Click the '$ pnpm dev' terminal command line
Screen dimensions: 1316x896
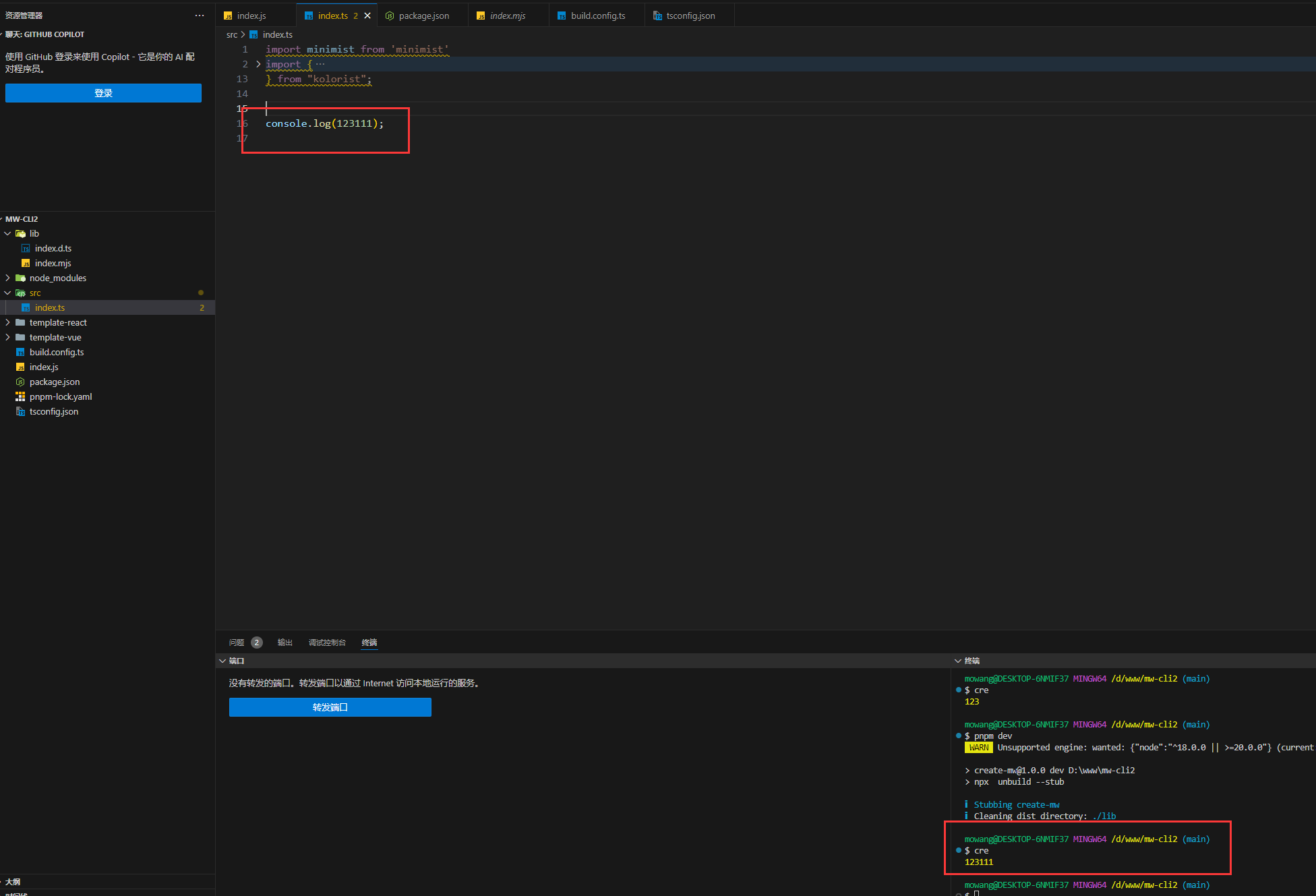tap(988, 736)
